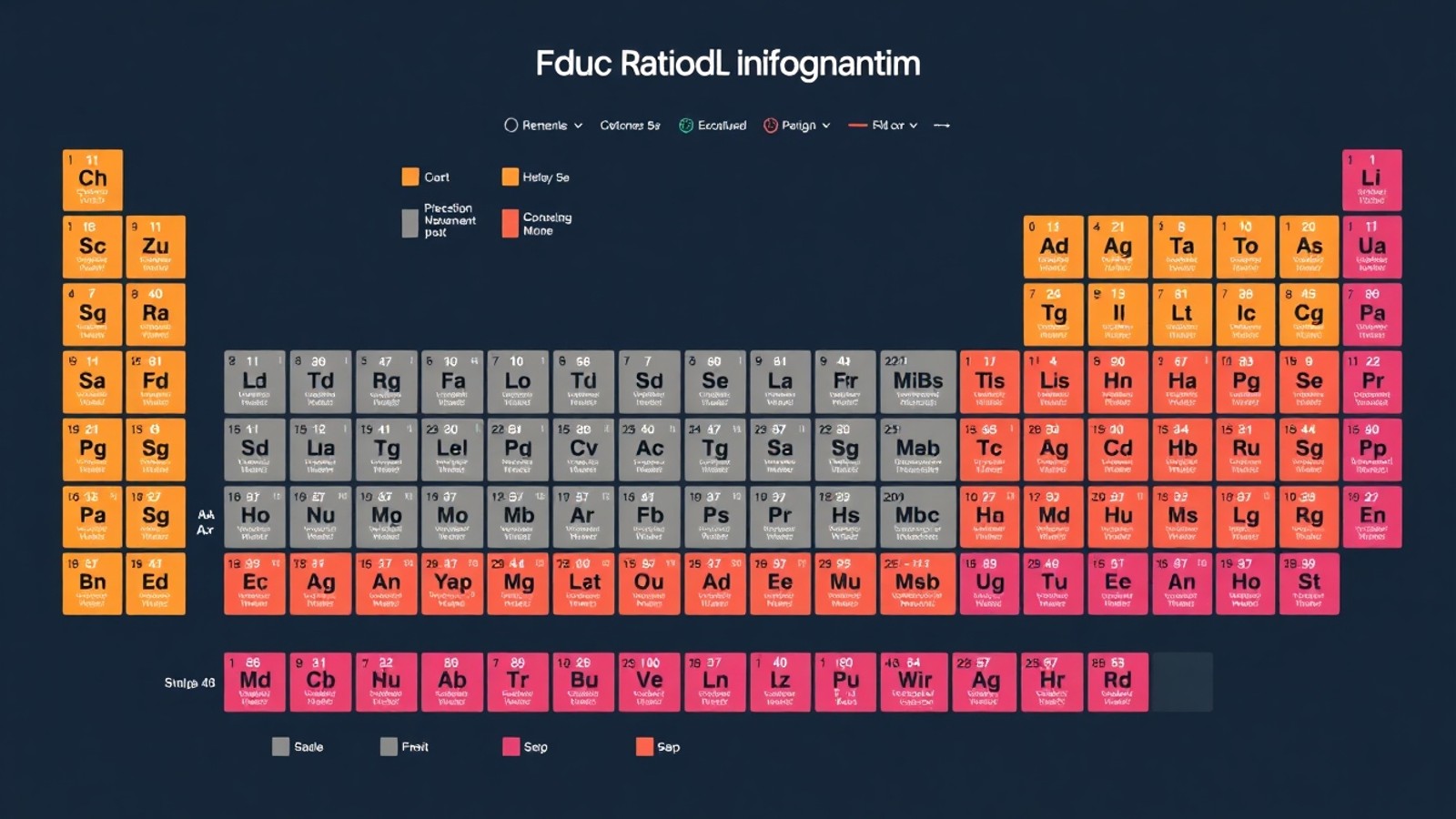Select the red Cd element cell

coord(1118,449)
